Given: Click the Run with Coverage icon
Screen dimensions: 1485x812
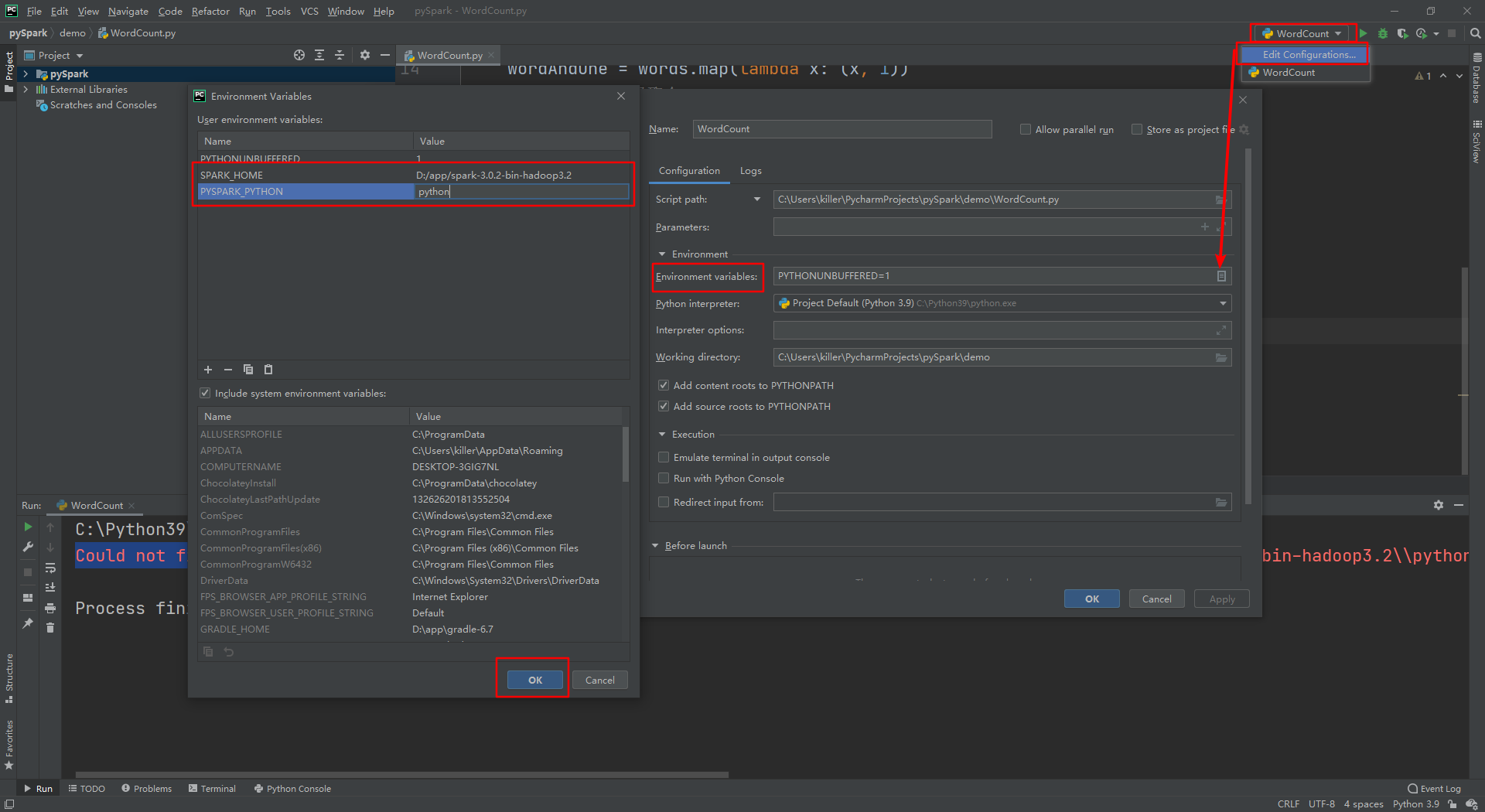Looking at the screenshot, I should point(1402,33).
